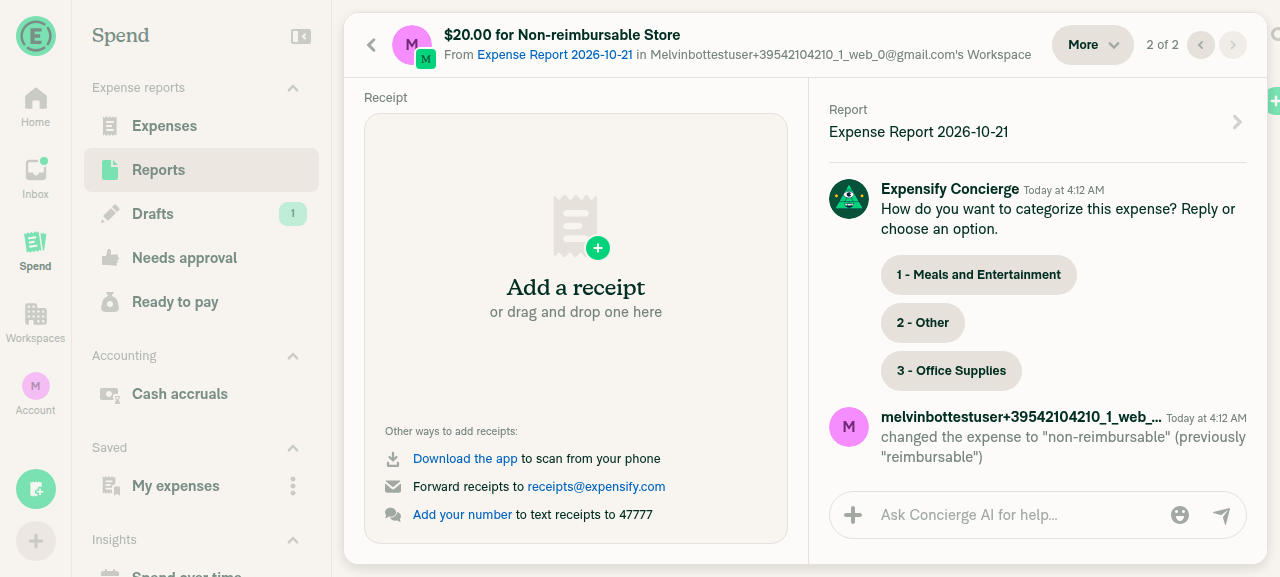
Task: Open the Expense Report 2026-10-21 header link
Action: click(x=555, y=55)
